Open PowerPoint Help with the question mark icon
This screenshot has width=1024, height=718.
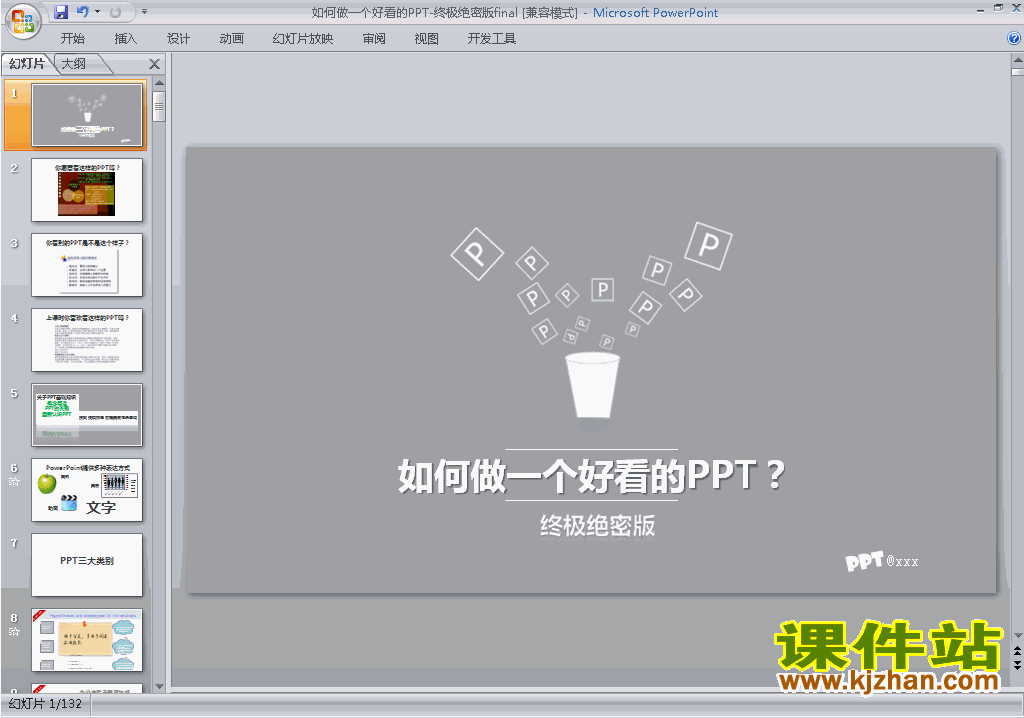point(1014,39)
